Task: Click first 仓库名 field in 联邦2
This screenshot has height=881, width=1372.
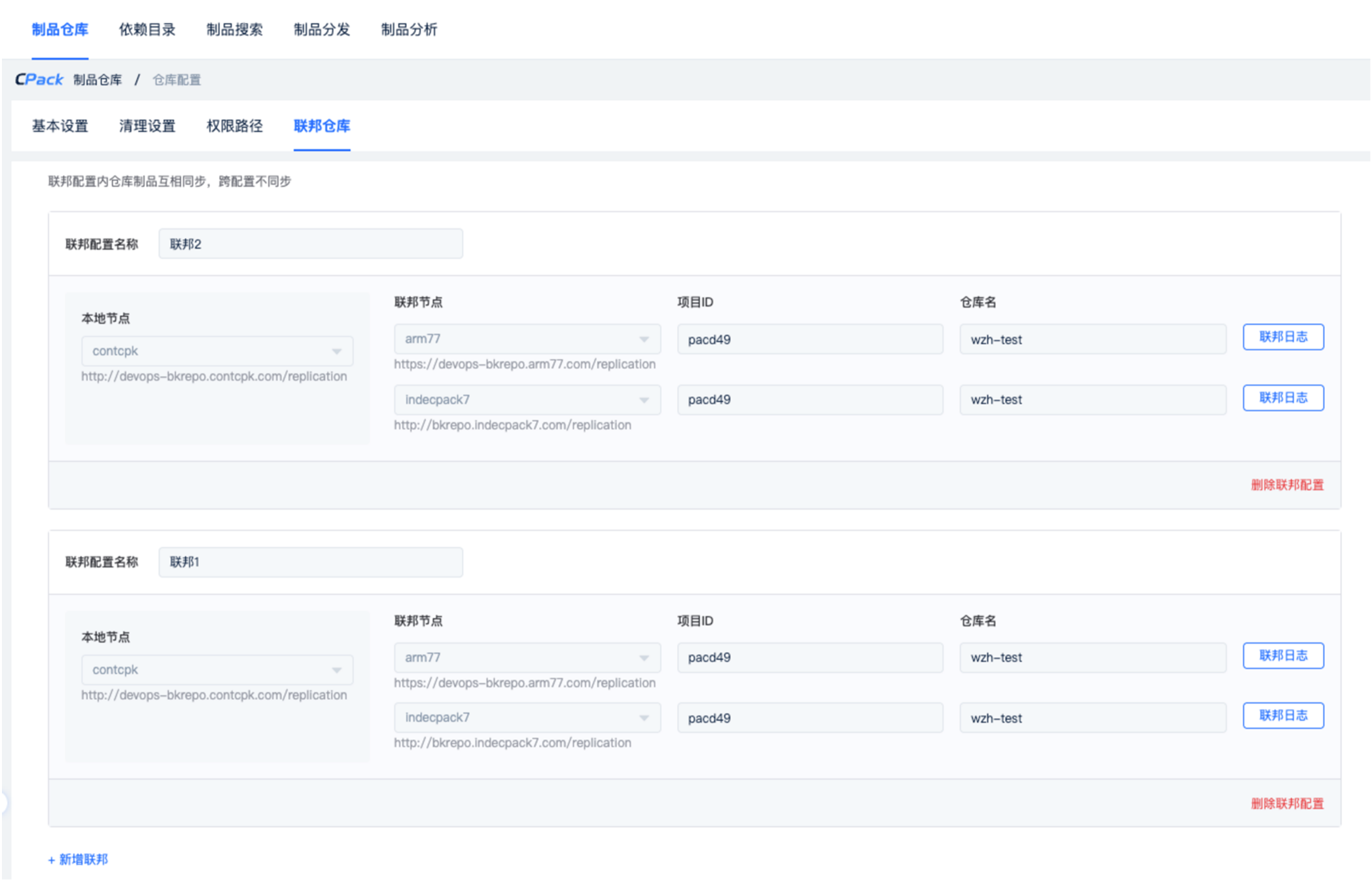Action: point(1092,339)
